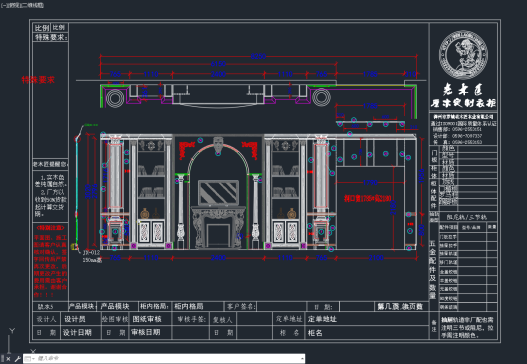Select the 1790 dimension text
The width and height of the screenshot is (527, 364).
pyautogui.click(x=370, y=183)
